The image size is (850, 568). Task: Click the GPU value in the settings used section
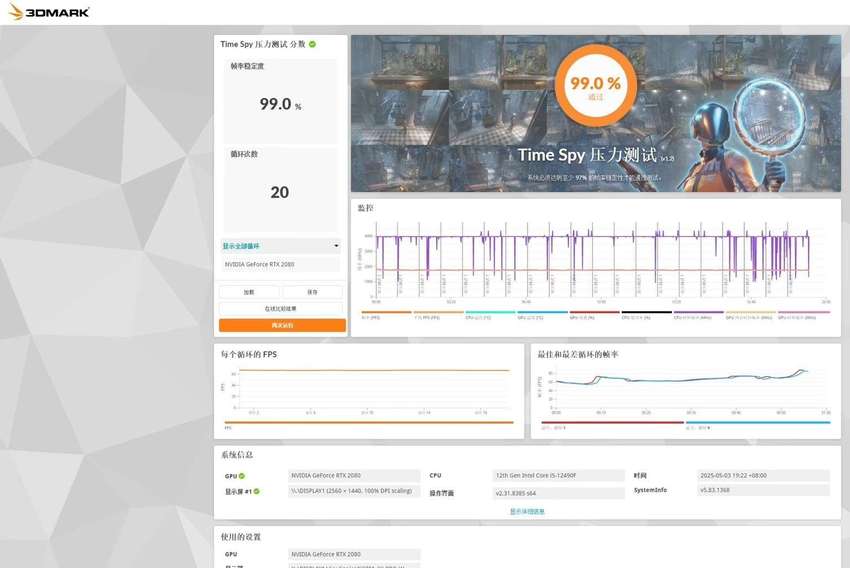(x=354, y=554)
